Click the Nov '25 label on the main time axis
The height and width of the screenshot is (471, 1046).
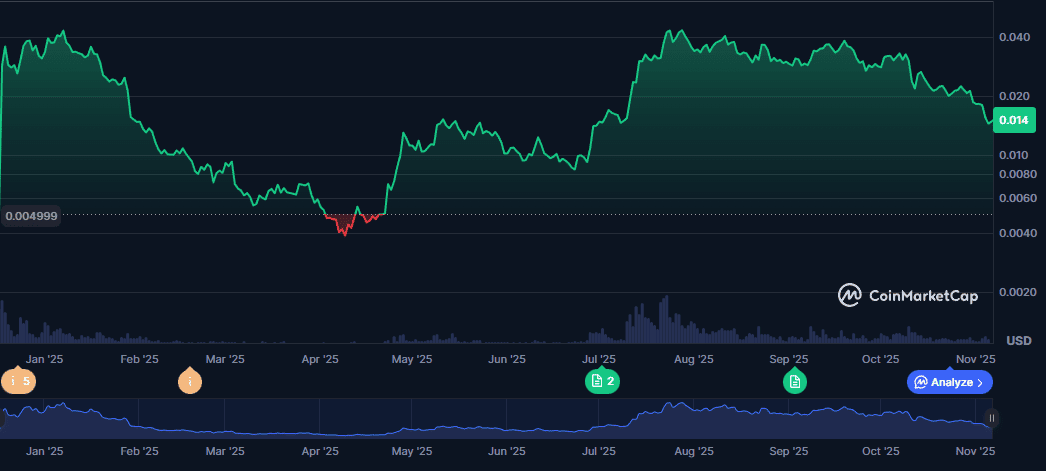click(976, 359)
